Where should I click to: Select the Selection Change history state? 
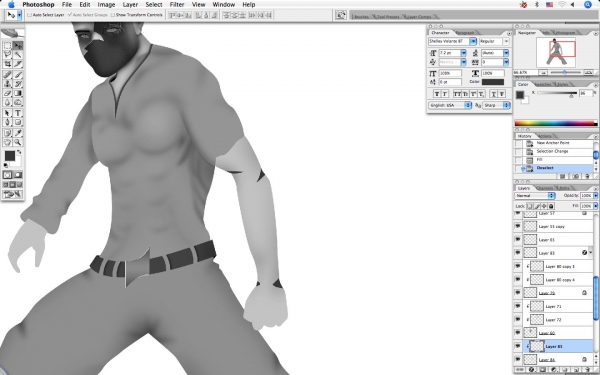[554, 151]
